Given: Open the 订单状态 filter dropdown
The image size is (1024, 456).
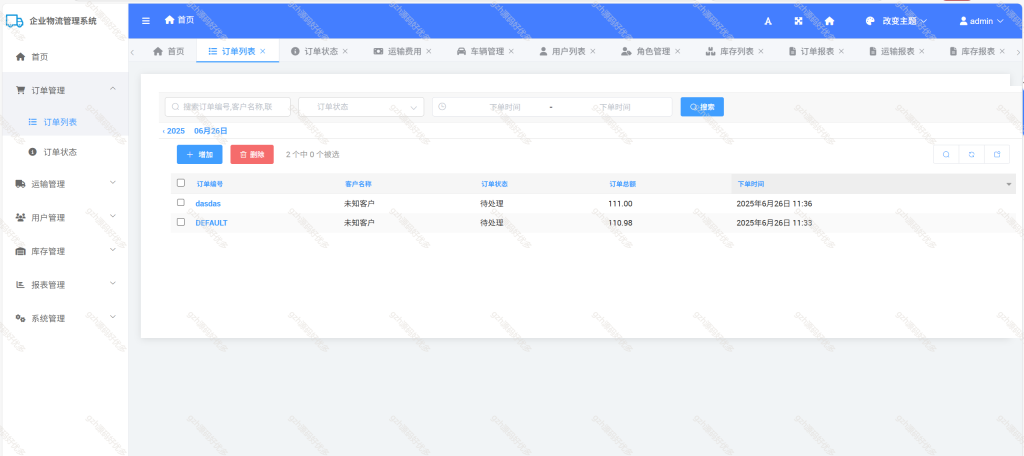Looking at the screenshot, I should coord(361,106).
